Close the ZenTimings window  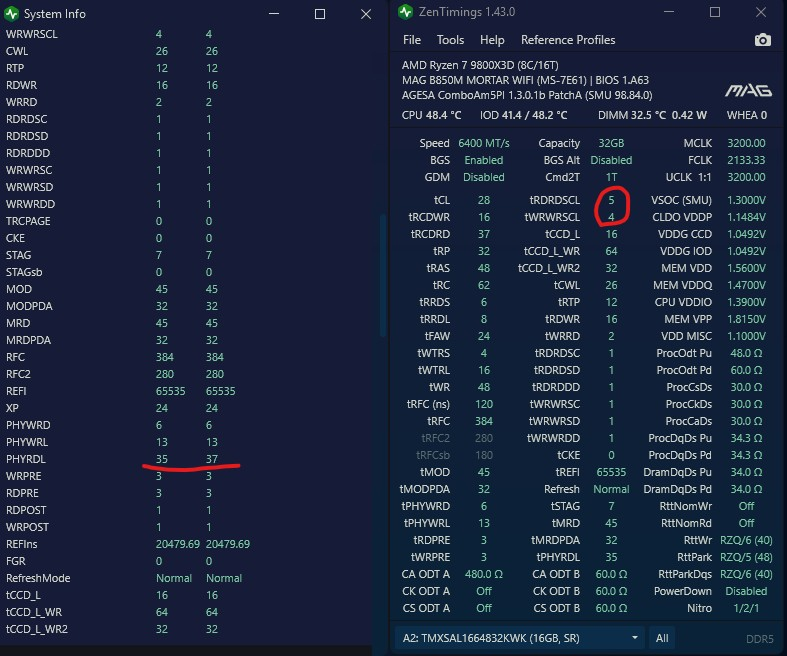click(x=761, y=12)
